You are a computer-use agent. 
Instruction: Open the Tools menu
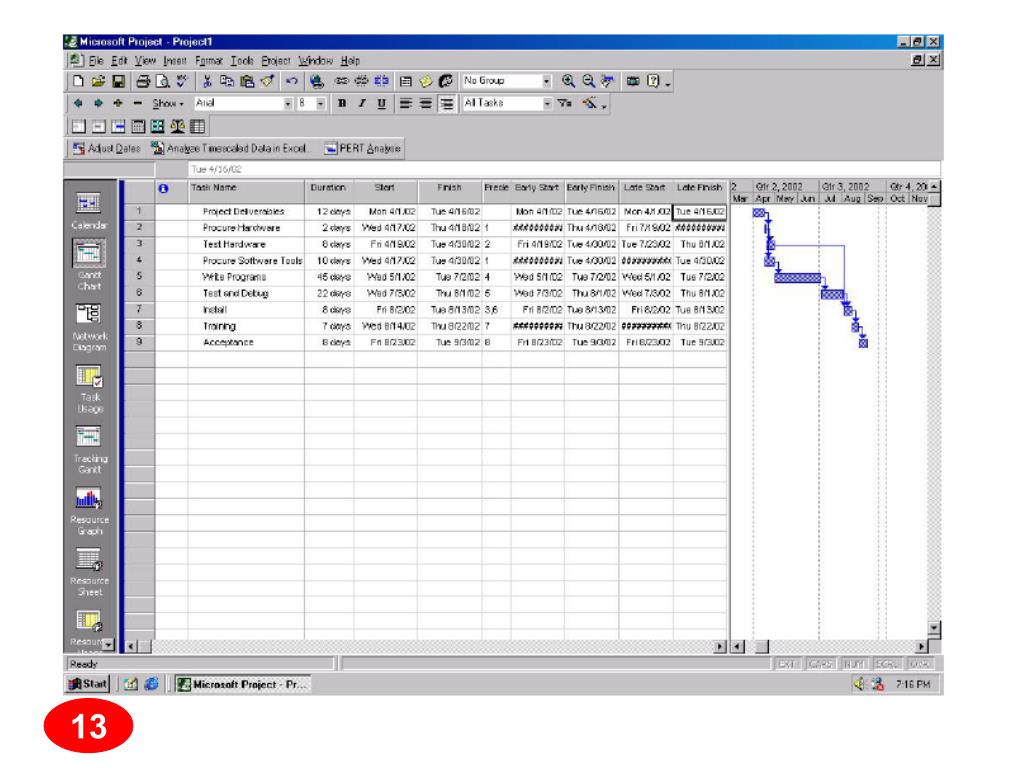pos(242,61)
